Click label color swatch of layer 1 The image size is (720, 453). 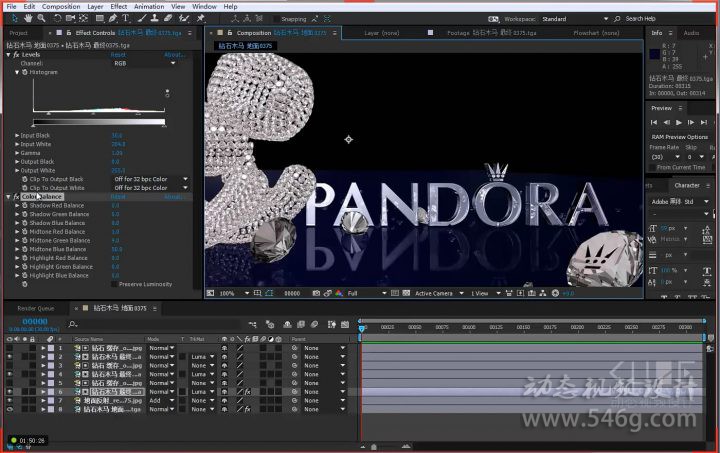(51, 348)
